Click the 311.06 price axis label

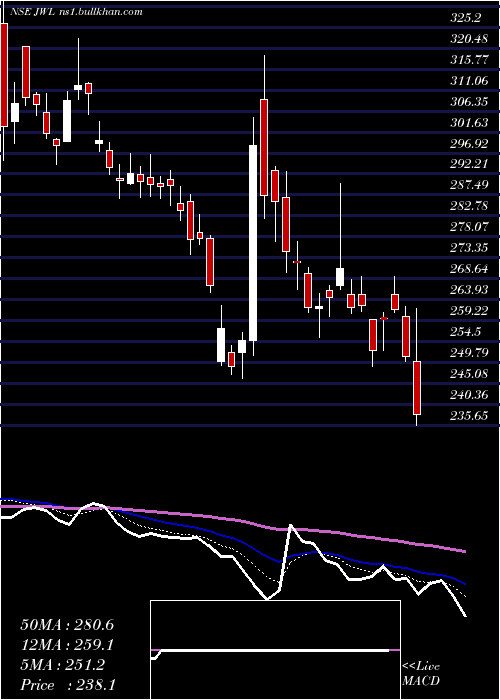(469, 81)
